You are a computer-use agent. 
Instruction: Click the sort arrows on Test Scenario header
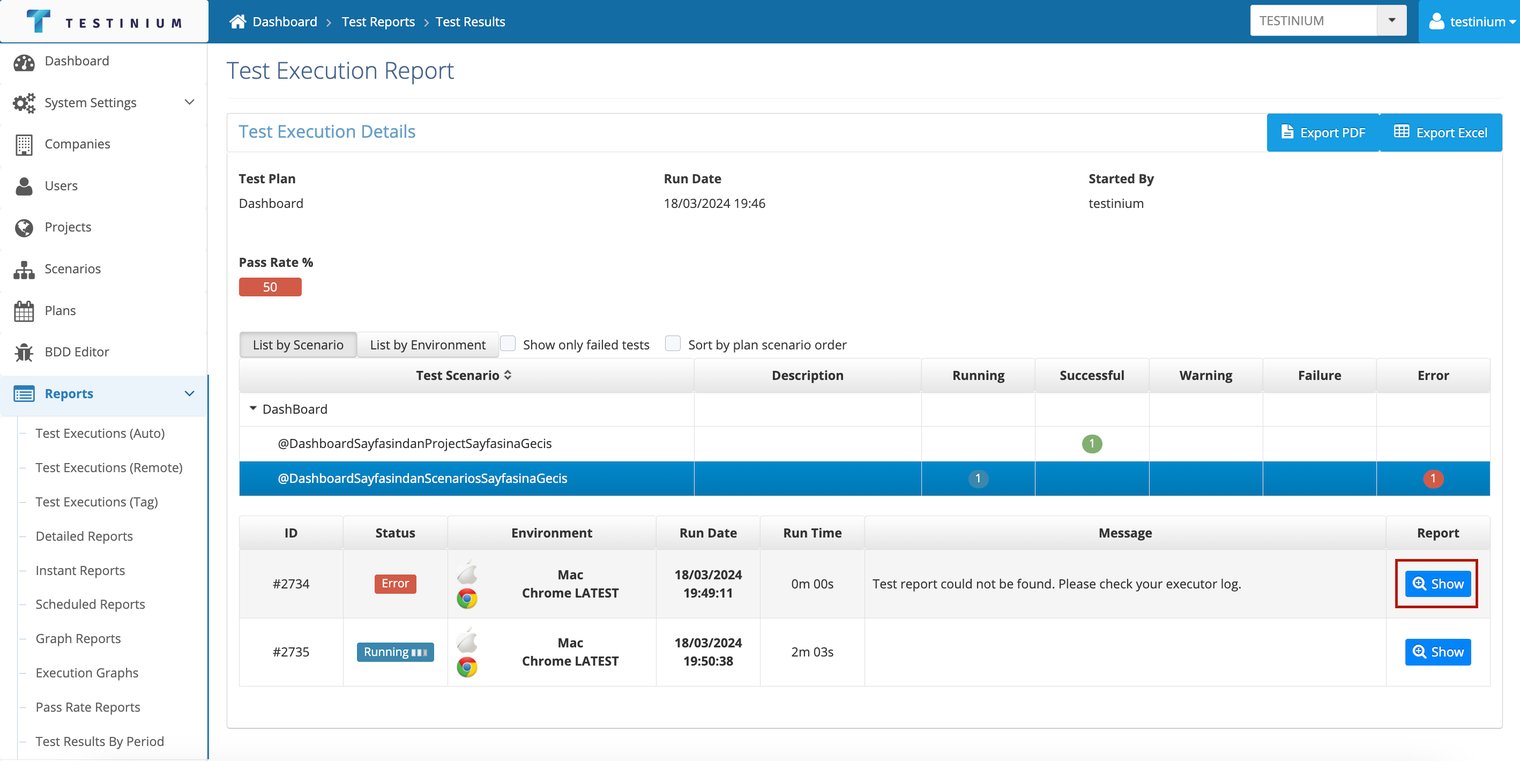click(507, 375)
